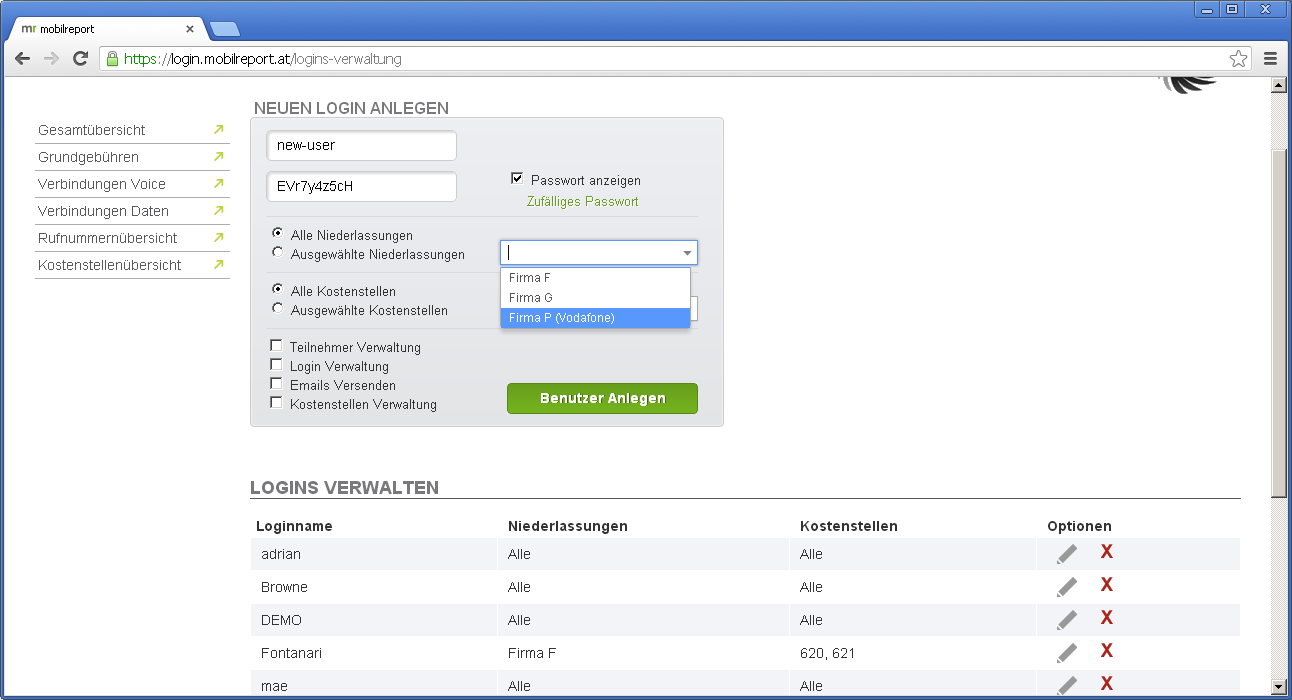Click the vertical page scrollbar thumb
The image size is (1292, 700).
[1277, 320]
